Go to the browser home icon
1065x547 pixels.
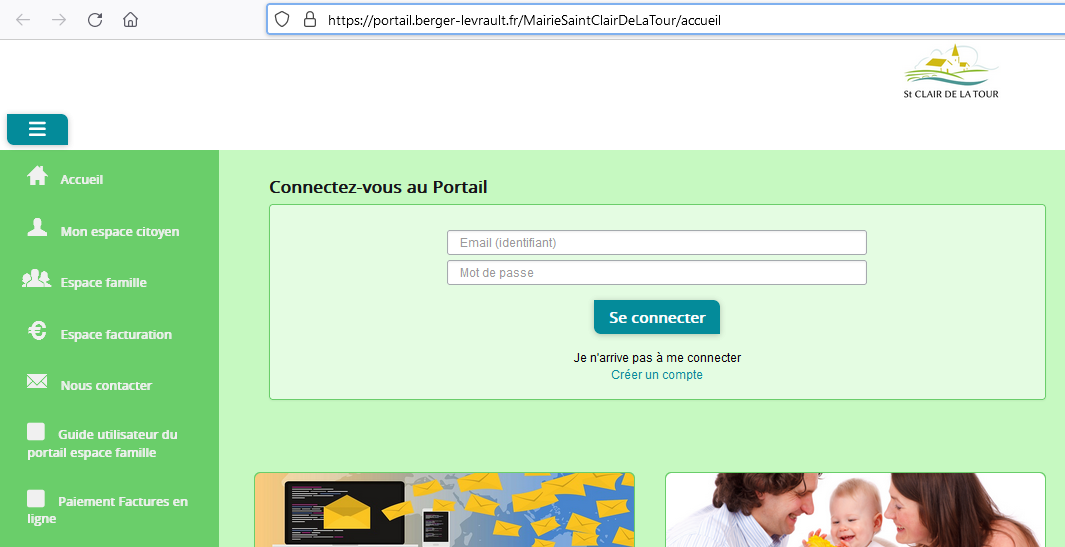130,20
